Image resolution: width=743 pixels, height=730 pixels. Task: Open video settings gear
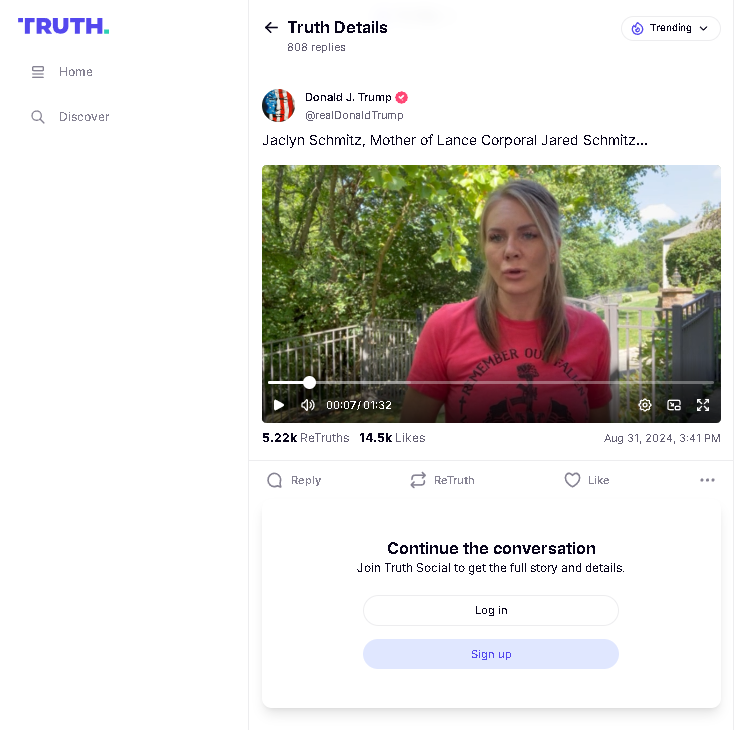644,405
